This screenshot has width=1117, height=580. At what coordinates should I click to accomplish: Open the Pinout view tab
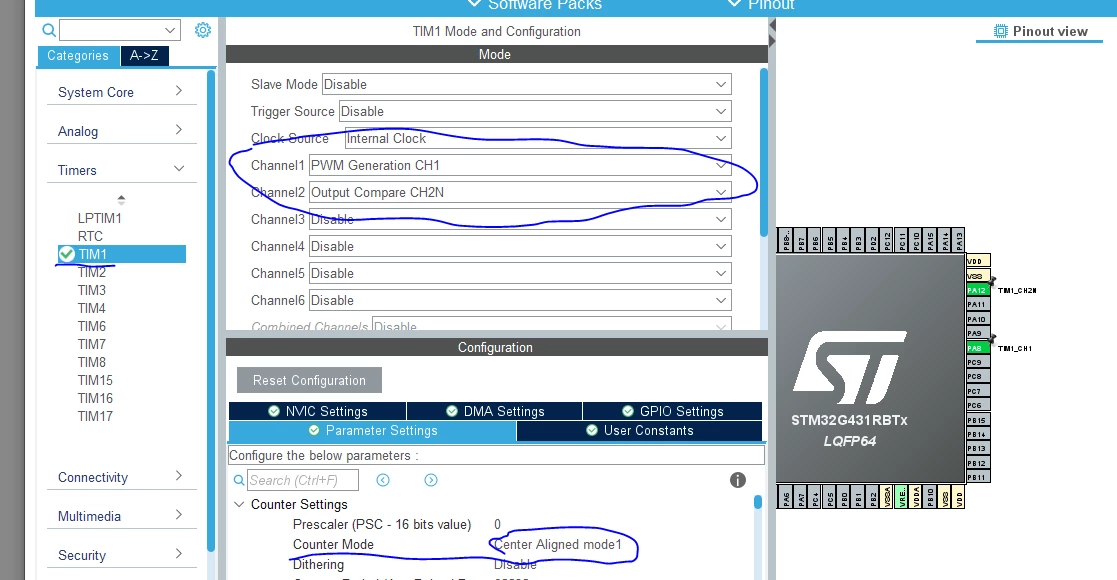point(1040,31)
